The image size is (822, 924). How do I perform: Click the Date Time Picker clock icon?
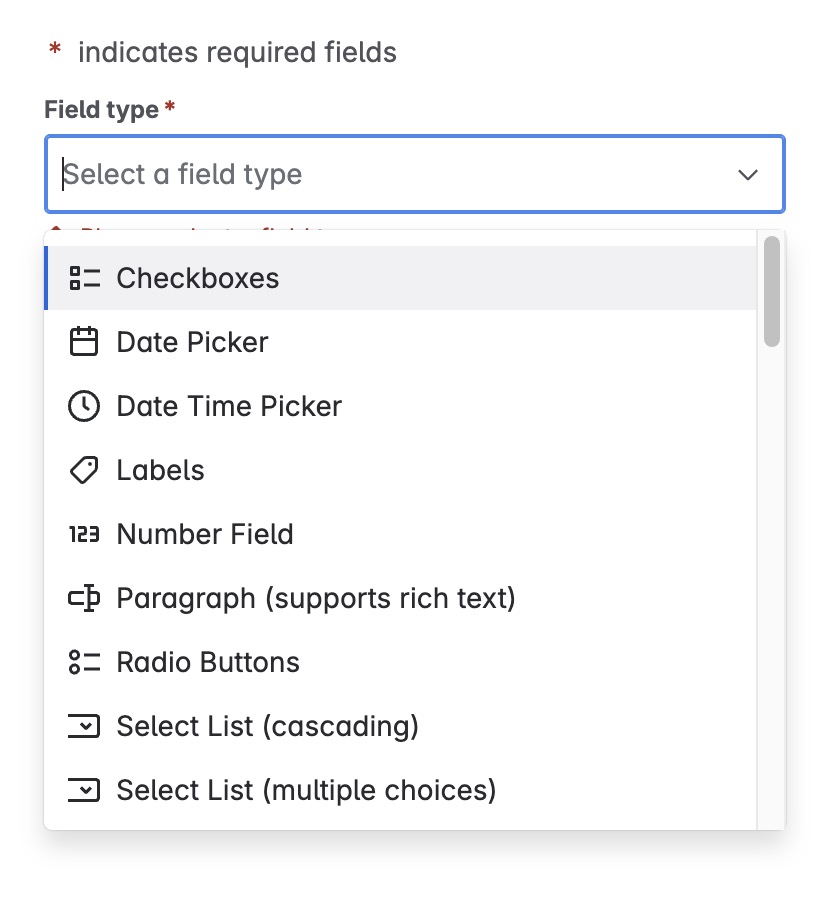coord(84,406)
